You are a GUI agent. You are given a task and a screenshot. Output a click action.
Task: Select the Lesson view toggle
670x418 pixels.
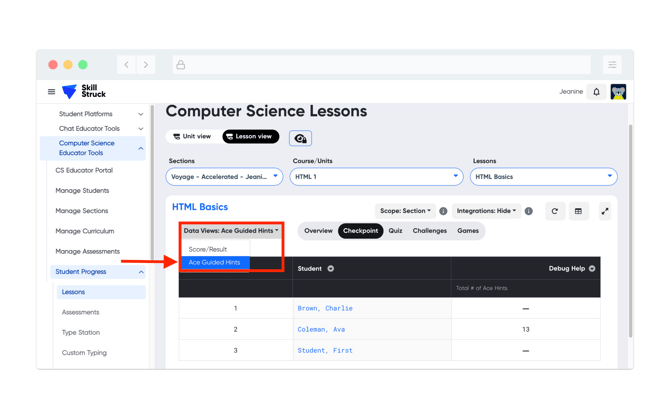pos(250,137)
